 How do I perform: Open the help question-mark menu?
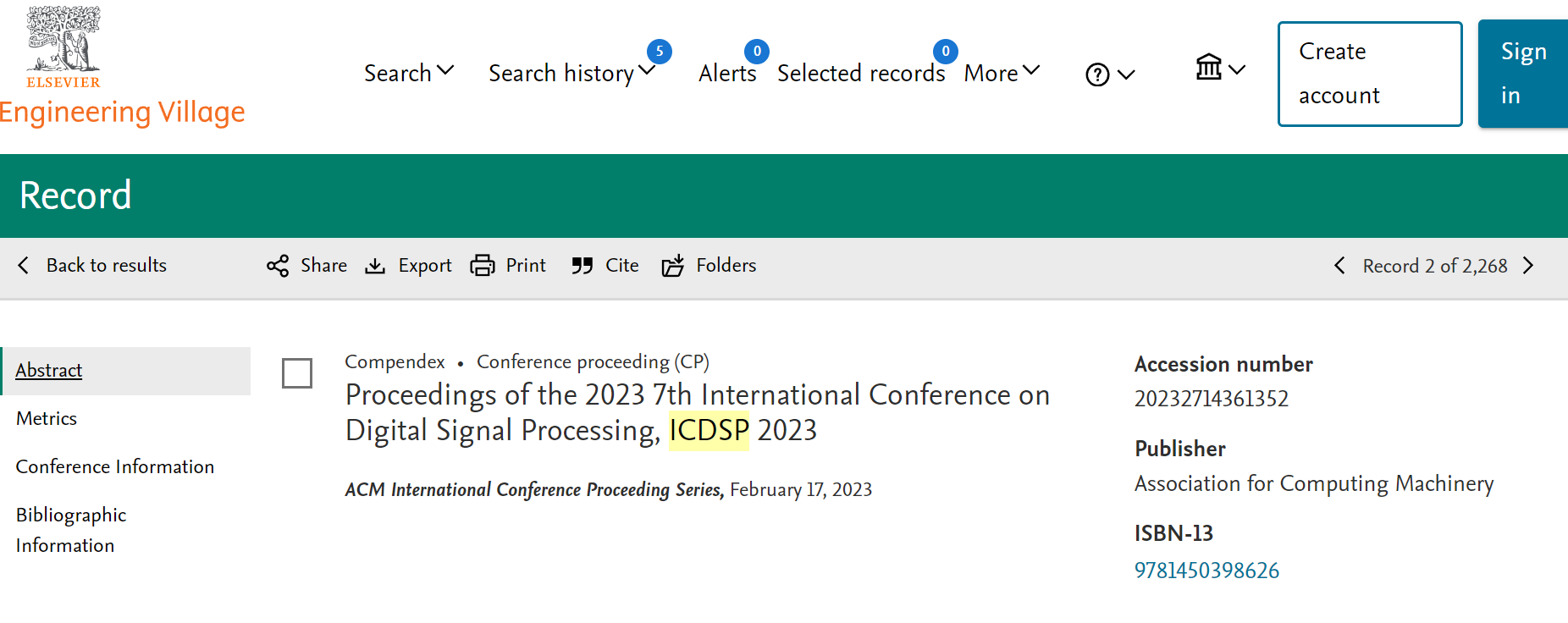1097,75
